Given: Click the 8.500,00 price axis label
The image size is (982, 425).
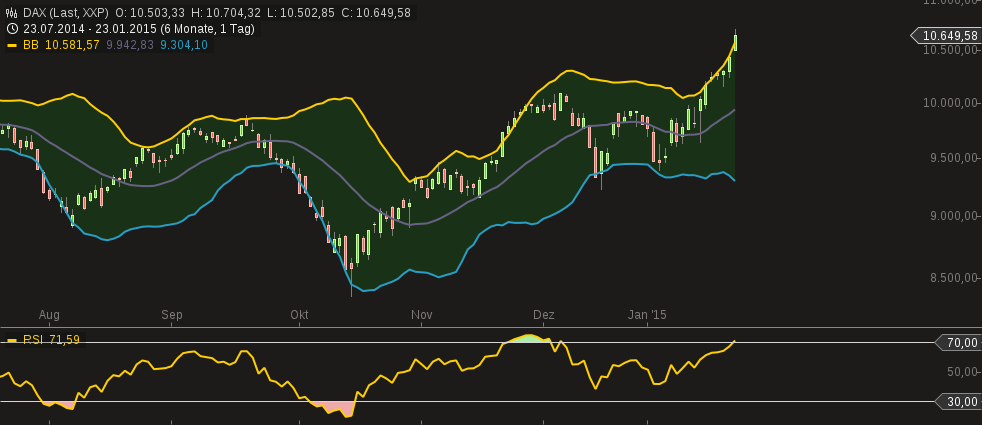Looking at the screenshot, I should (953, 278).
